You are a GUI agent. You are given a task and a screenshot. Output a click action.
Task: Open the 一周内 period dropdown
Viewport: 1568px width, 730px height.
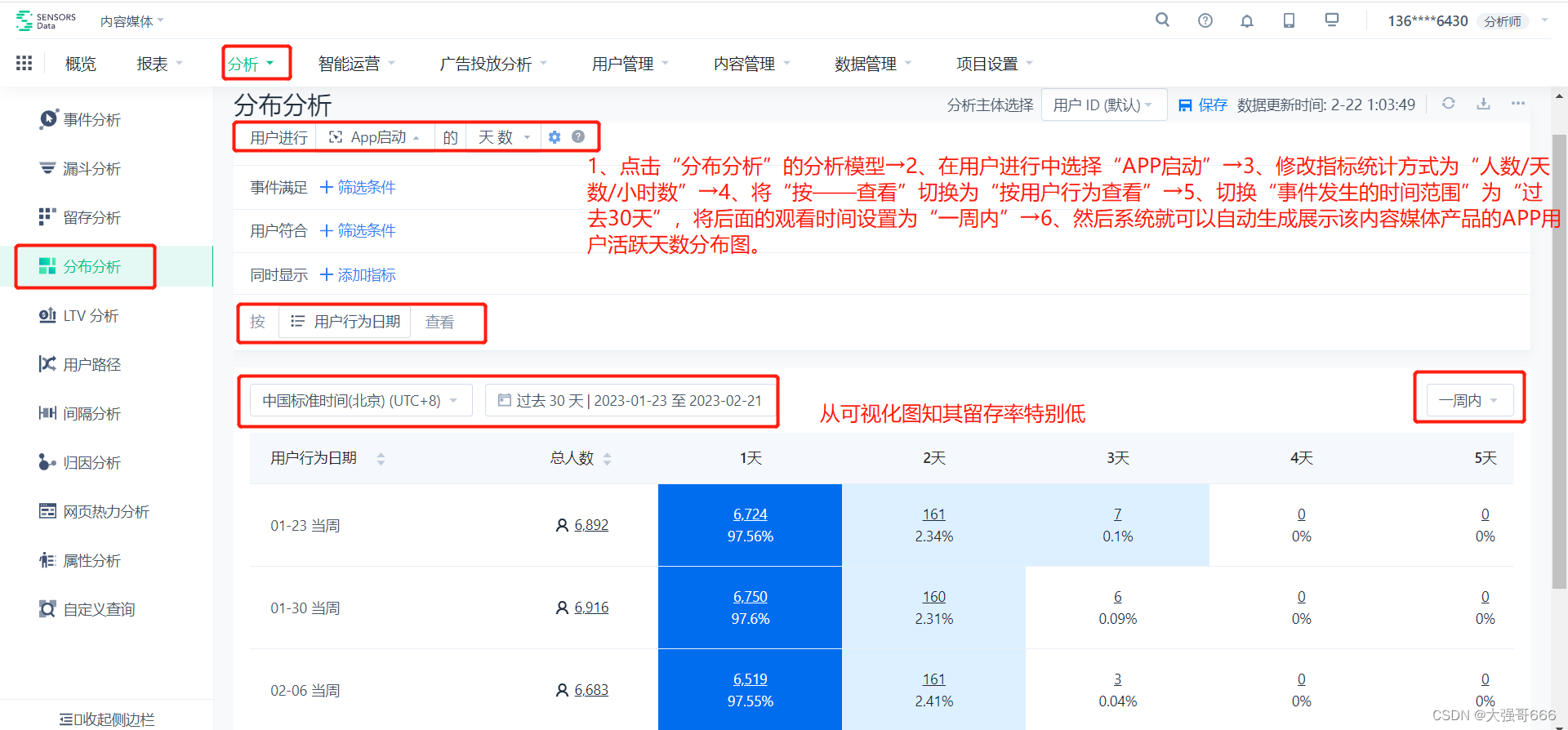tap(1469, 401)
